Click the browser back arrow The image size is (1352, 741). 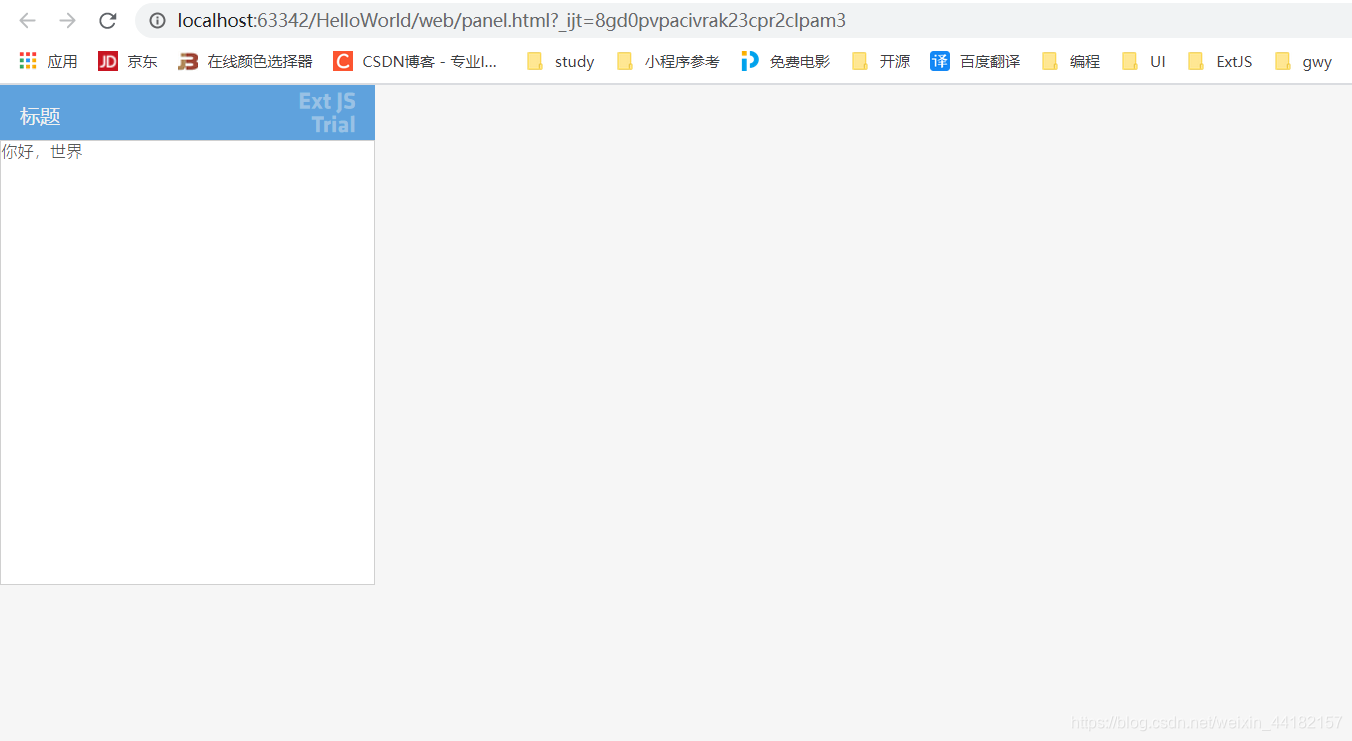coord(27,21)
